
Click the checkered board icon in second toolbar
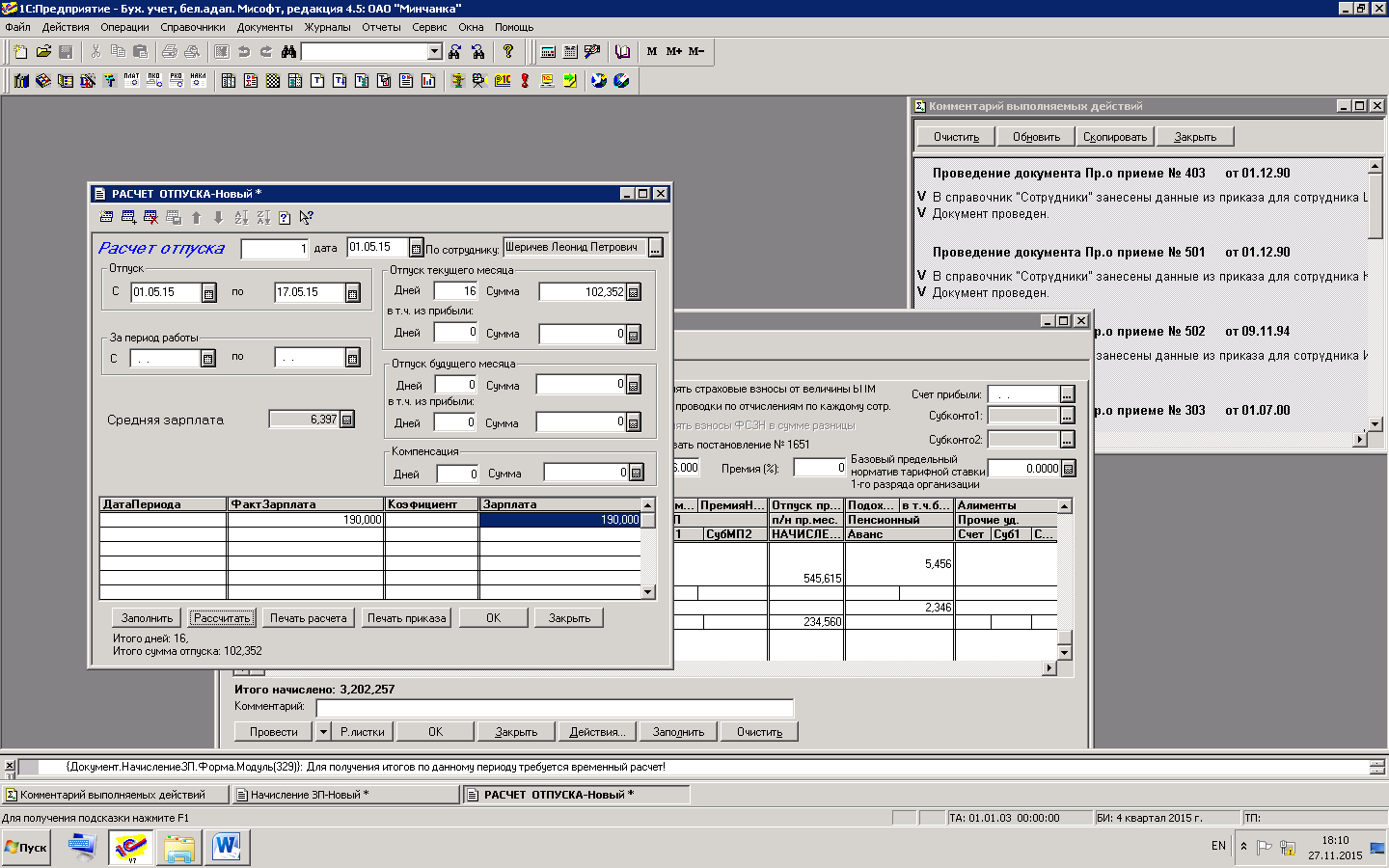(x=273, y=80)
